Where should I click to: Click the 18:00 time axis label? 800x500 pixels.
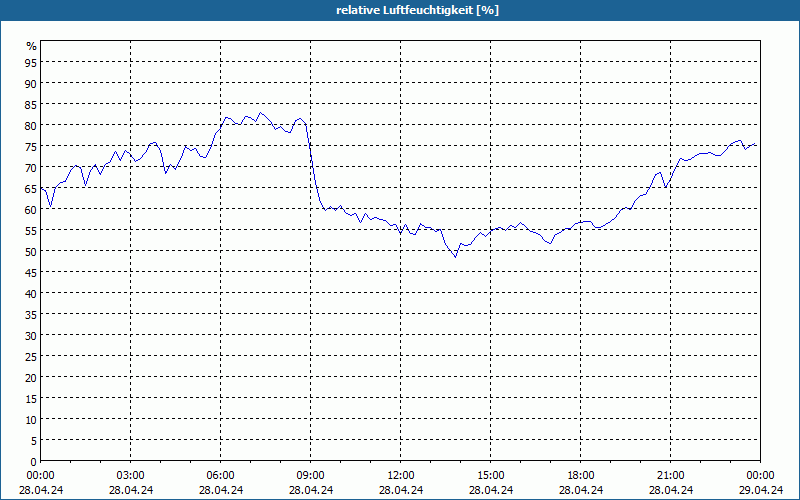pos(581,476)
